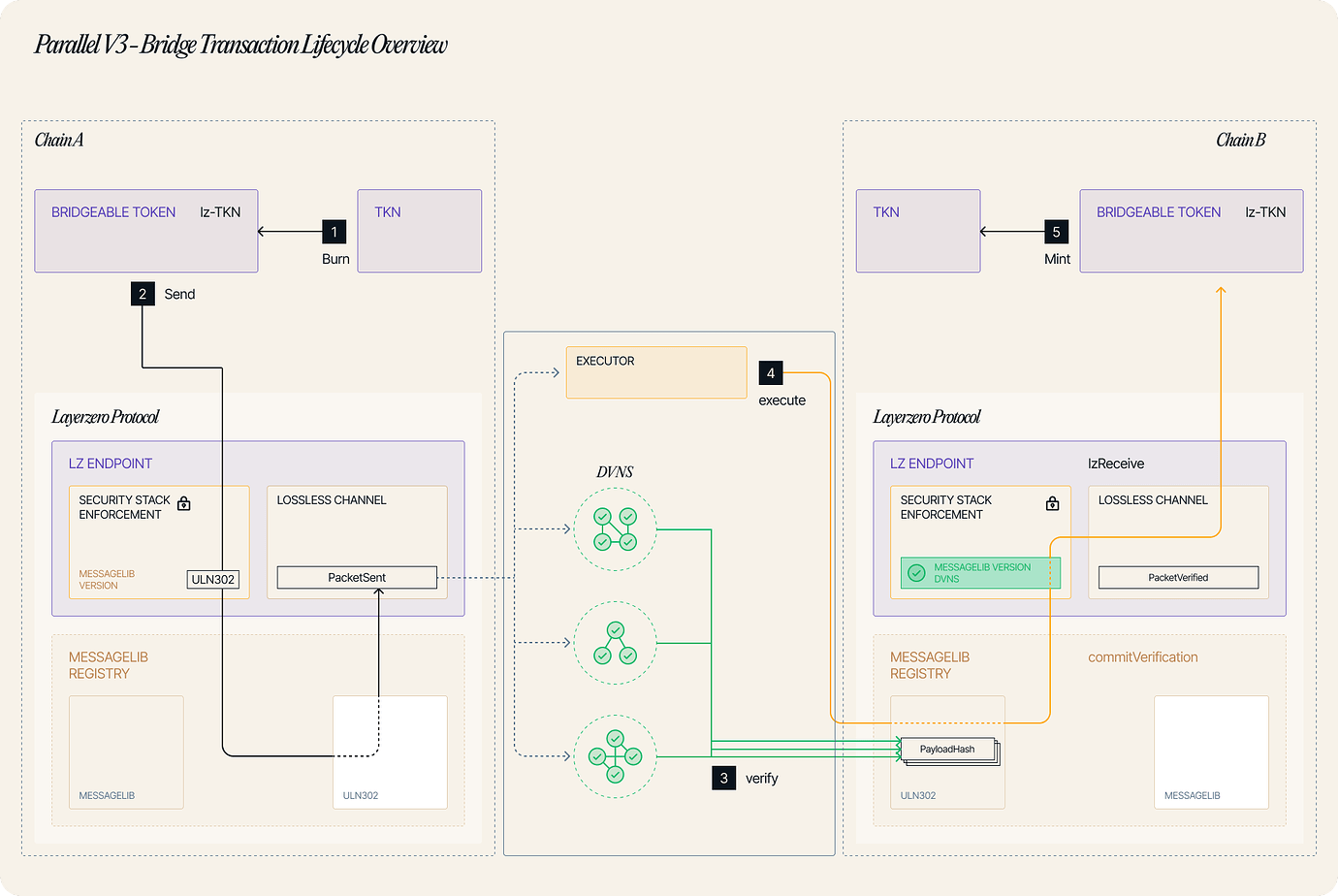Select the EXECUTOR box
This screenshot has height=896, width=1338.
pyautogui.click(x=656, y=372)
